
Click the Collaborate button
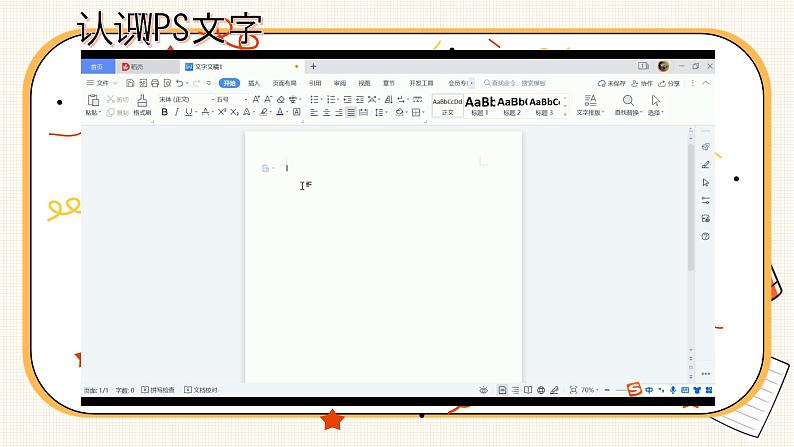[642, 83]
